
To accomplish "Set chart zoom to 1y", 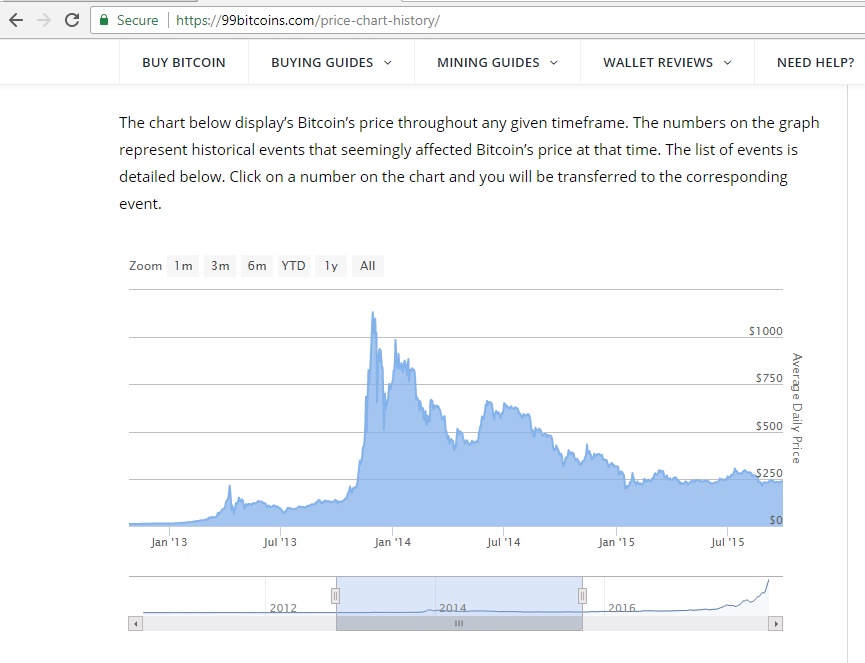I will [x=331, y=266].
